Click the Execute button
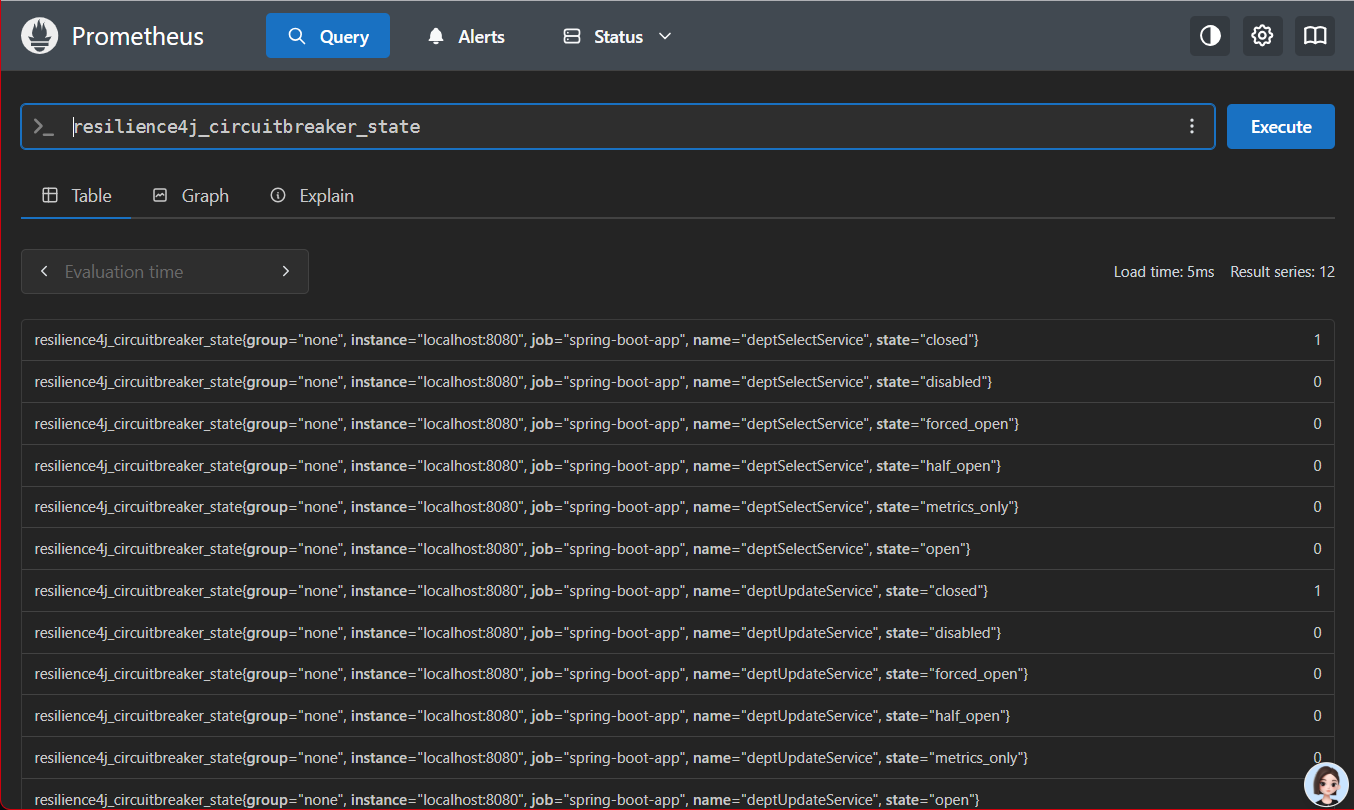 [x=1281, y=126]
